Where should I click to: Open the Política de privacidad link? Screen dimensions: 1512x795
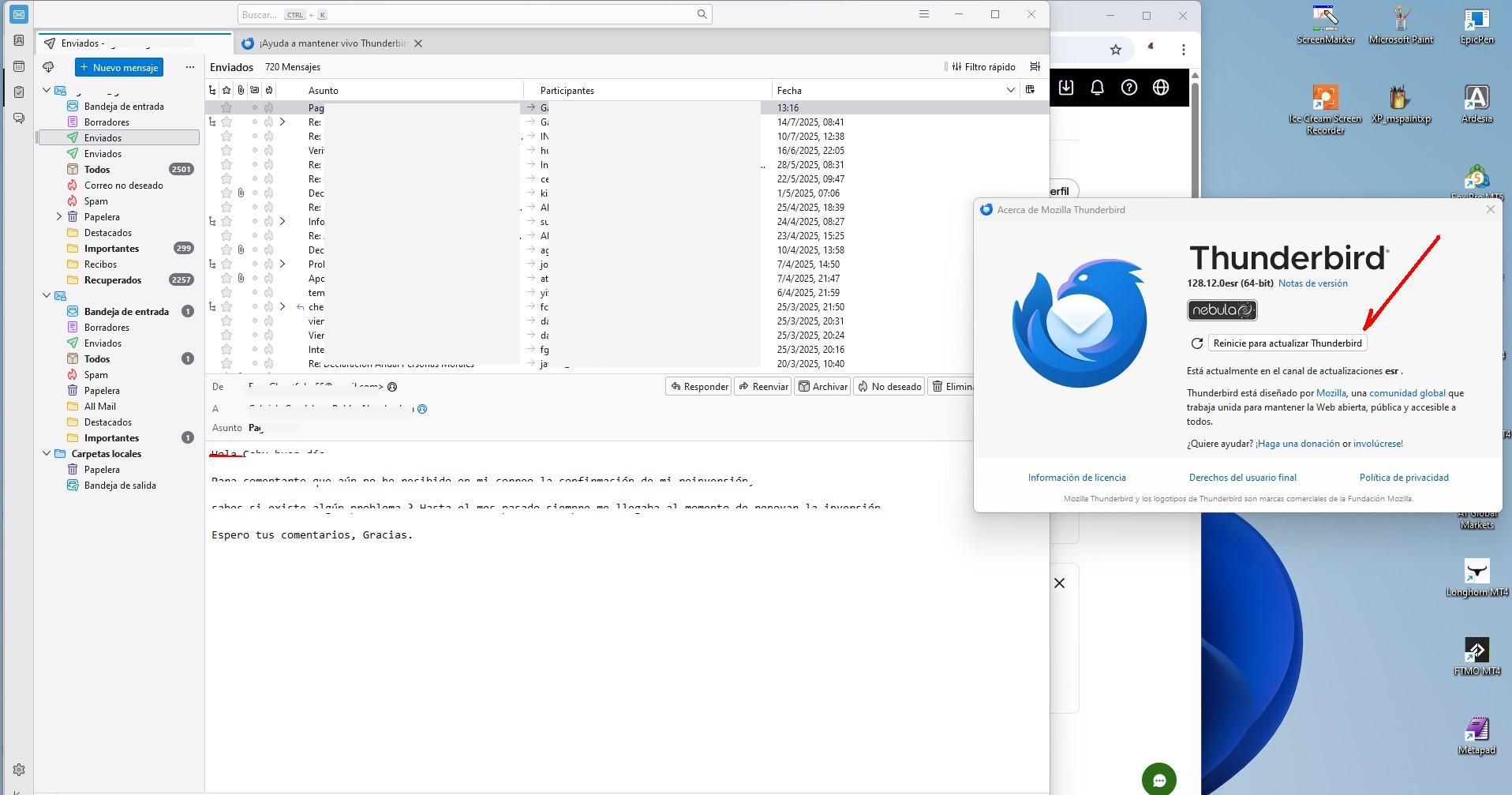point(1403,478)
